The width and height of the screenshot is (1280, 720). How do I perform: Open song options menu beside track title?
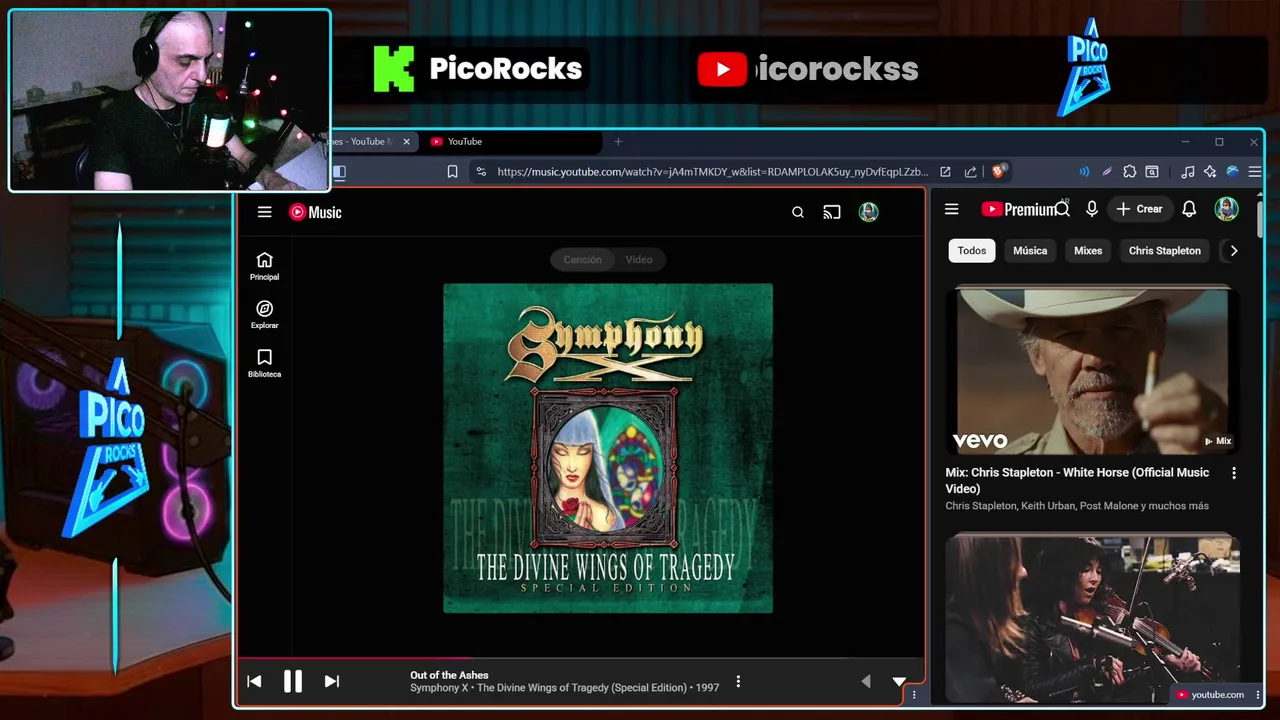click(x=738, y=682)
